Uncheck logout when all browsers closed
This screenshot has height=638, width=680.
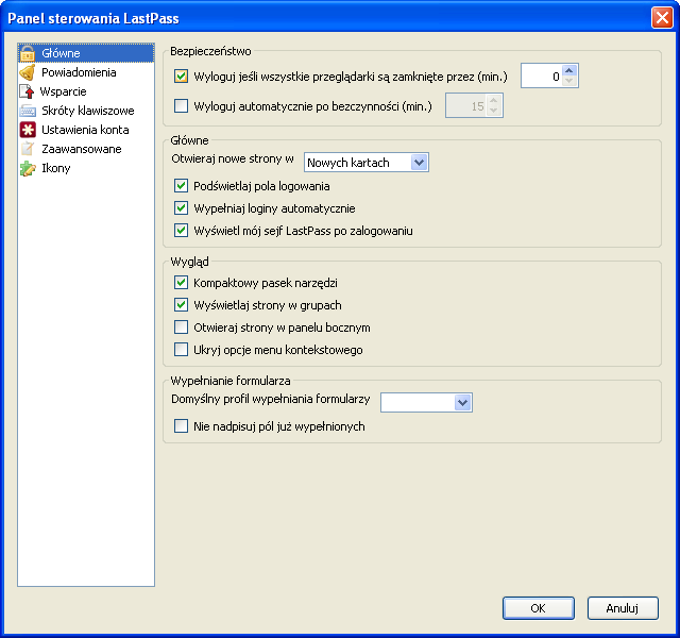(x=181, y=76)
